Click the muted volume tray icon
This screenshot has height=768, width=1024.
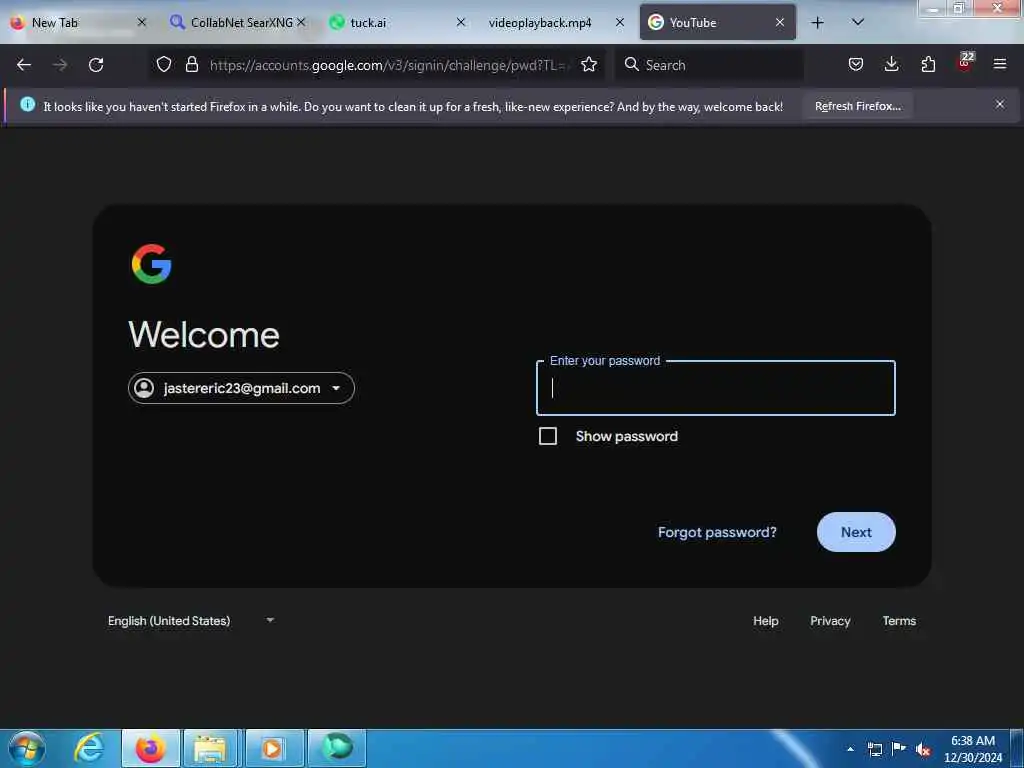[923, 750]
